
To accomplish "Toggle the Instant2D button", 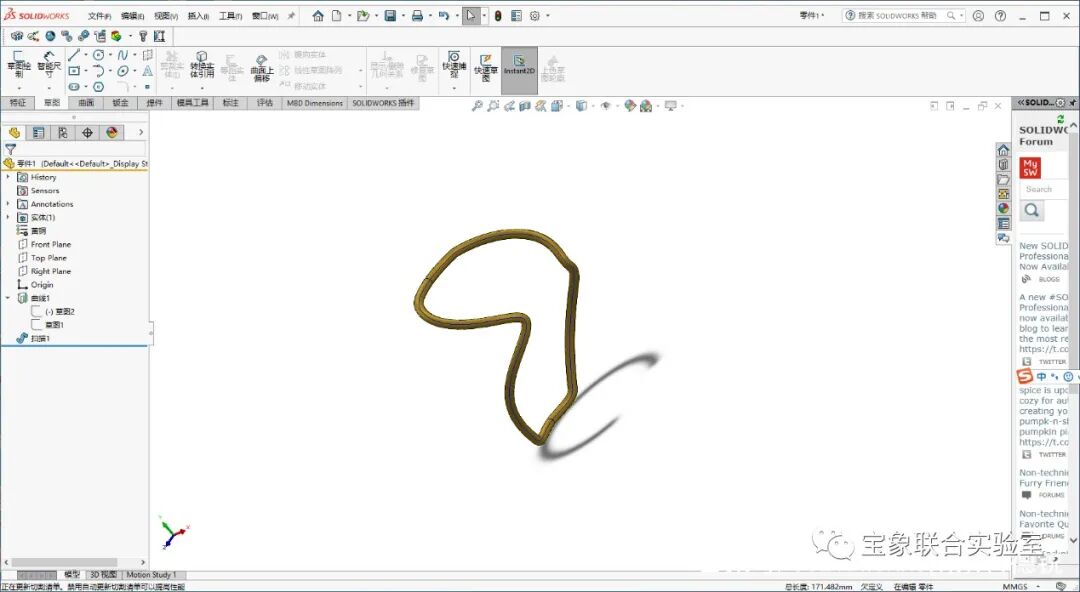I will 519,70.
